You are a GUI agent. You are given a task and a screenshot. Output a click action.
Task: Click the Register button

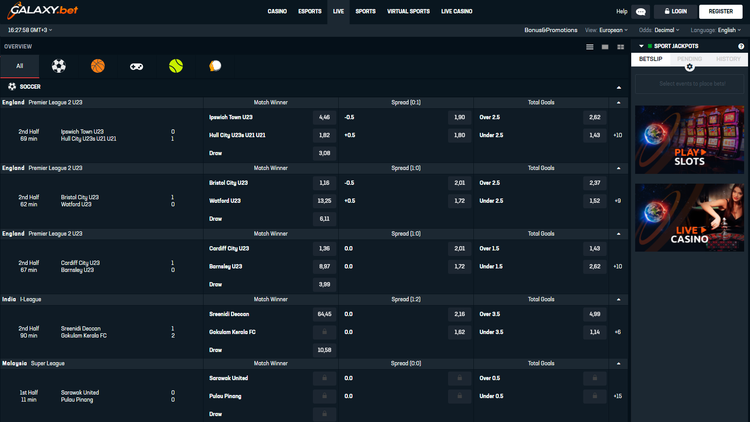coord(721,11)
